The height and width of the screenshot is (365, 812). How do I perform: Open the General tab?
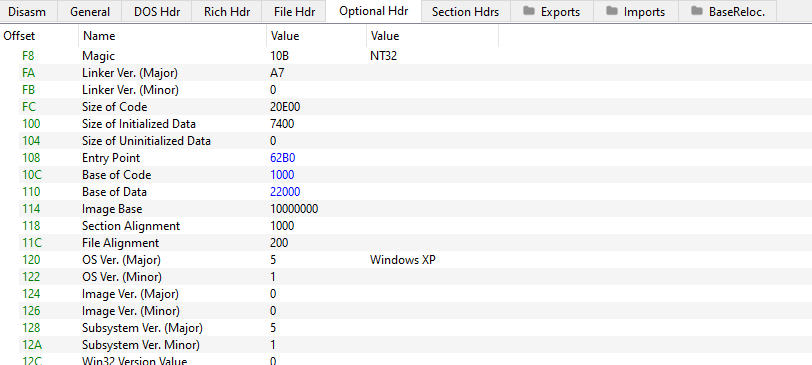pos(90,11)
